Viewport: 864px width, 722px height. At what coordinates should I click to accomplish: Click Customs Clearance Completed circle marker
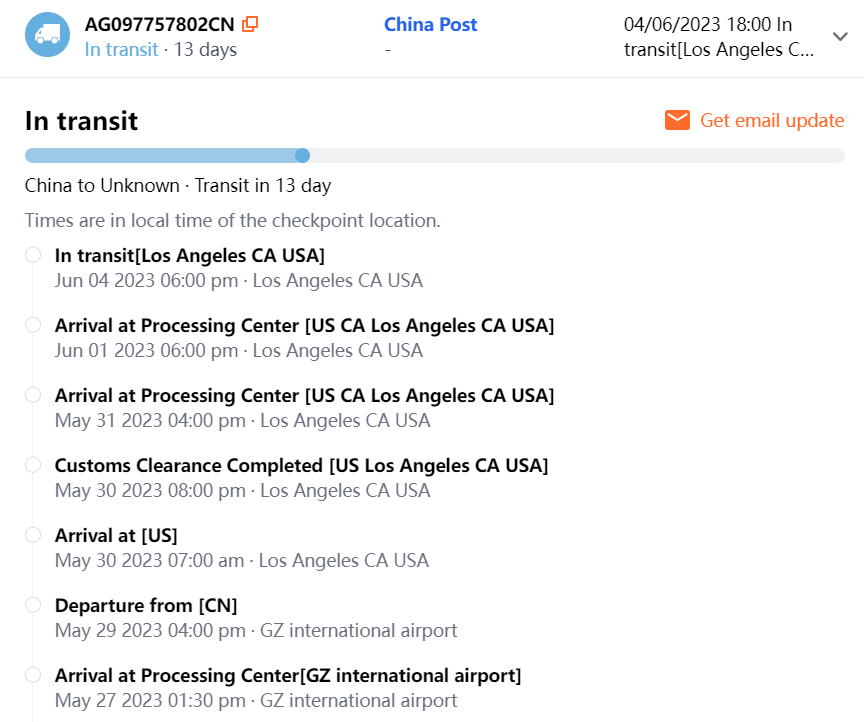pyautogui.click(x=33, y=465)
